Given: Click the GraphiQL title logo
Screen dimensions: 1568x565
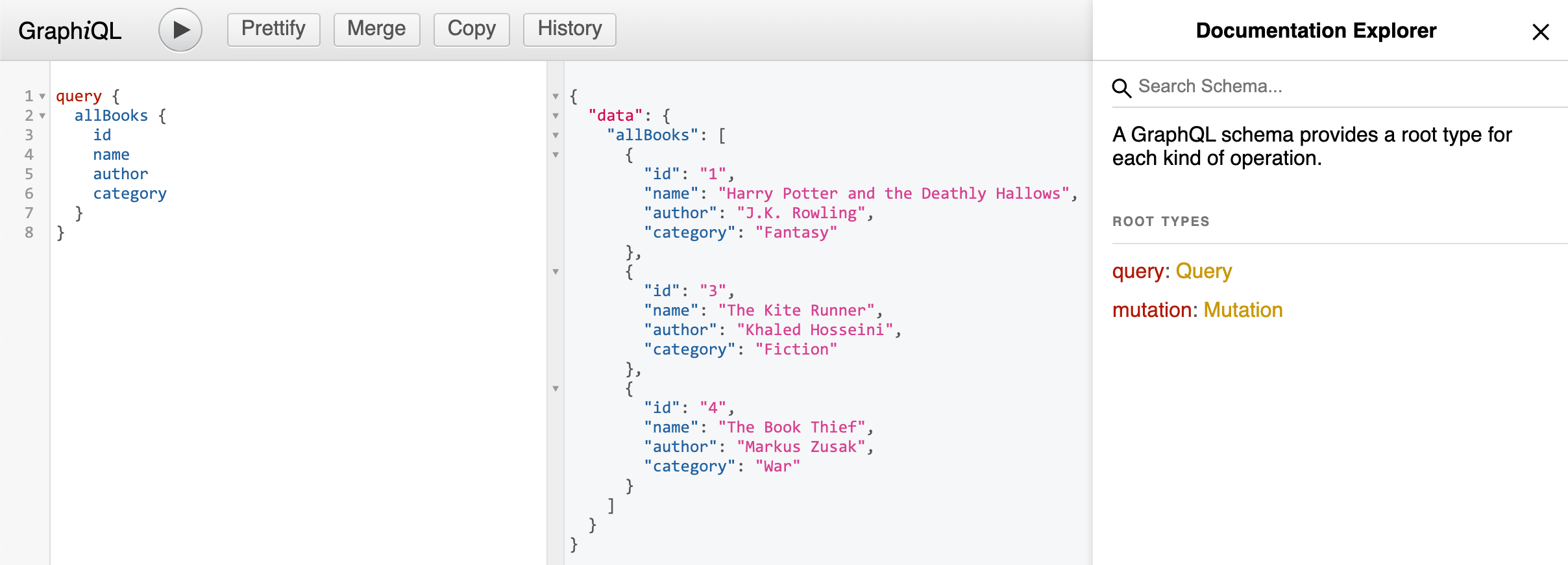Looking at the screenshot, I should coord(69,31).
